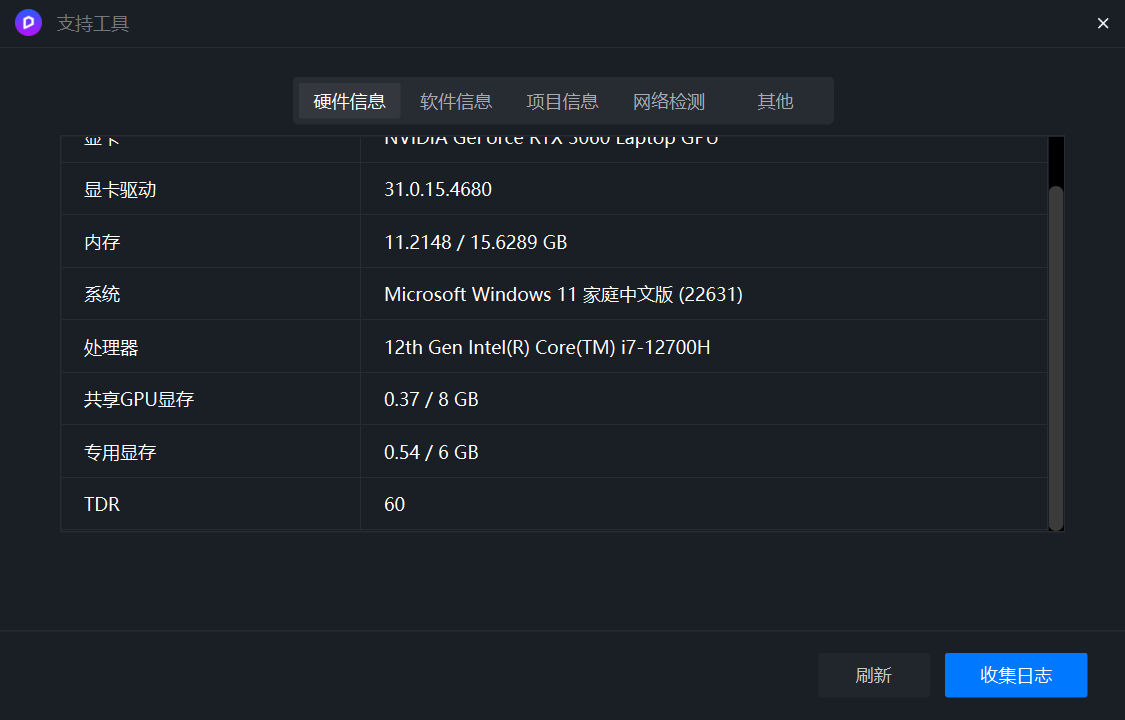Click the purple app logo icon
This screenshot has height=720, width=1125.
28,23
